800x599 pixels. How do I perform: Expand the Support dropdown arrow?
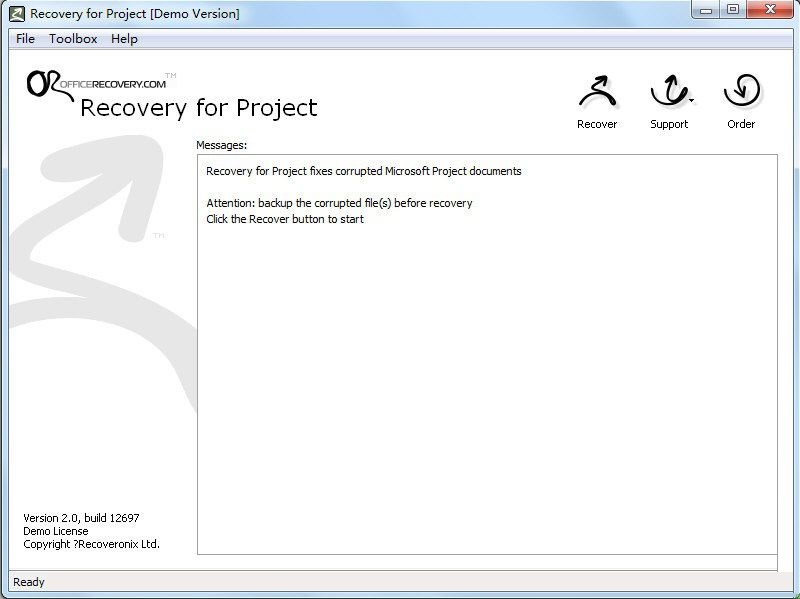coord(691,101)
